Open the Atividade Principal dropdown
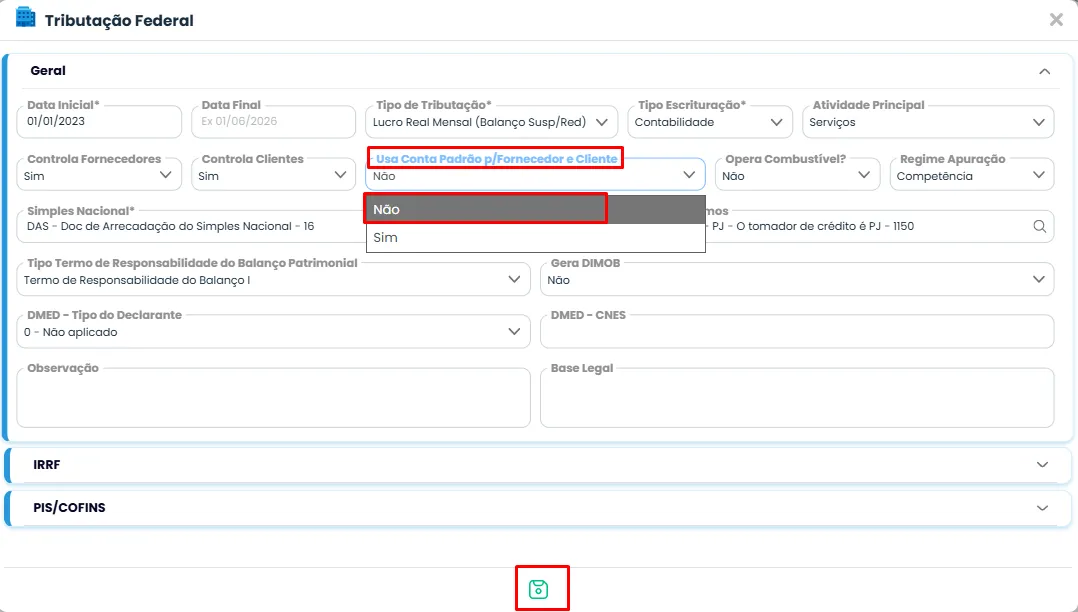 pos(928,122)
